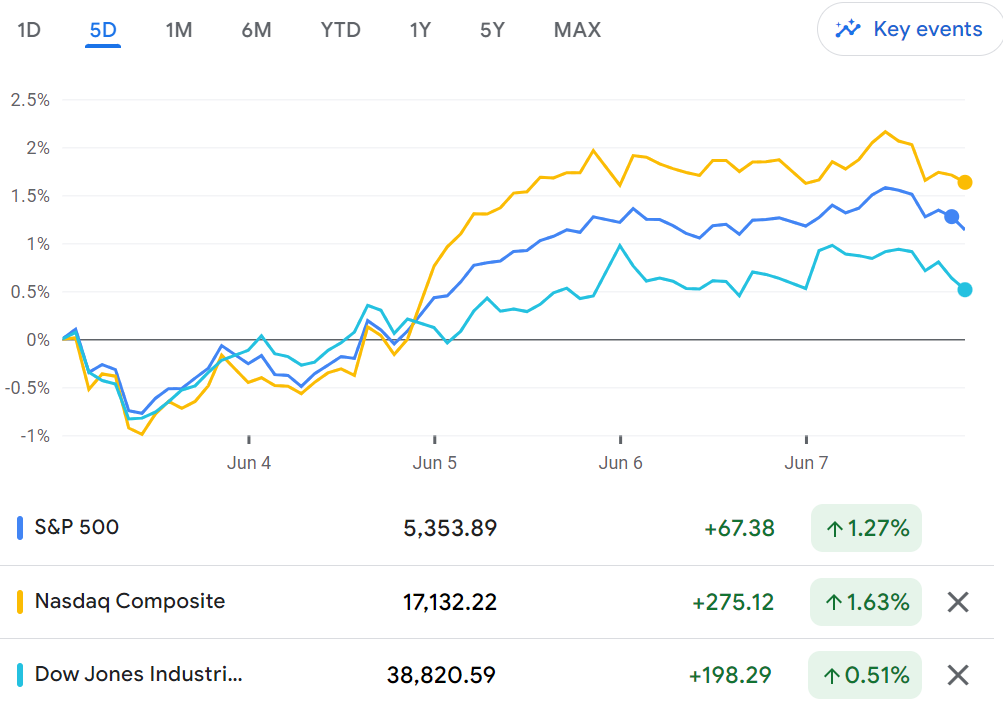The image size is (1003, 711).
Task: Click the S&P 500 price 5,353.89
Action: (x=450, y=528)
